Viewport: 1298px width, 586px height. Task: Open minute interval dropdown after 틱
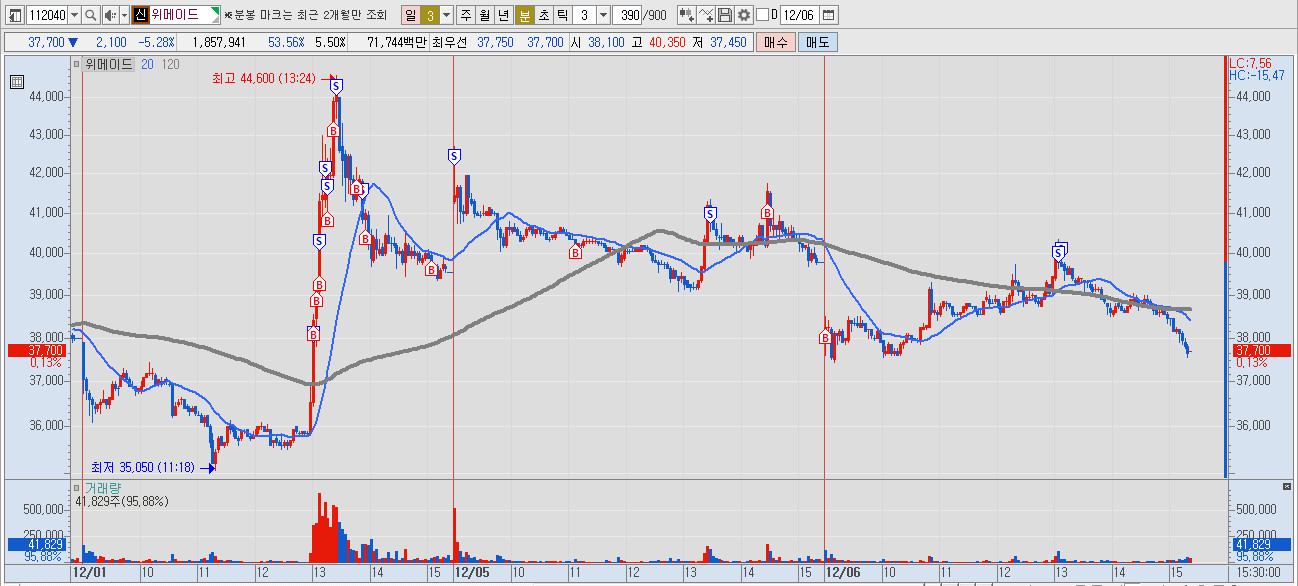click(x=603, y=15)
